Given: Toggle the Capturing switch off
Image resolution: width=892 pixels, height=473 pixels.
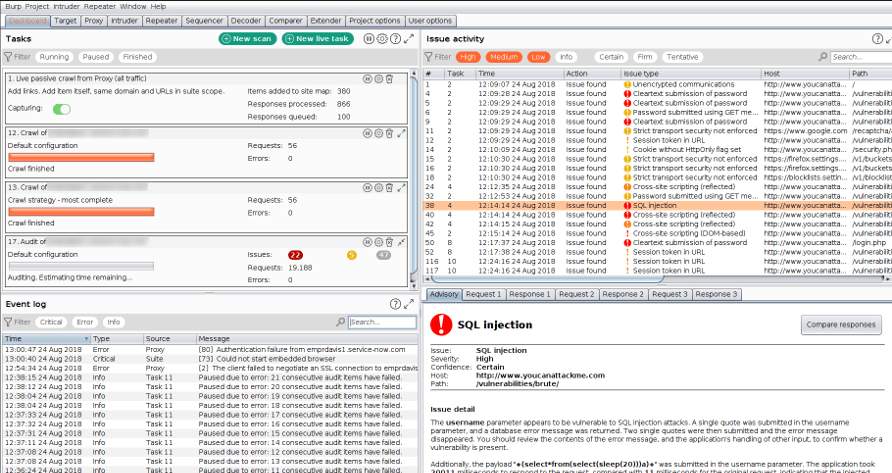Looking at the screenshot, I should (x=62, y=108).
